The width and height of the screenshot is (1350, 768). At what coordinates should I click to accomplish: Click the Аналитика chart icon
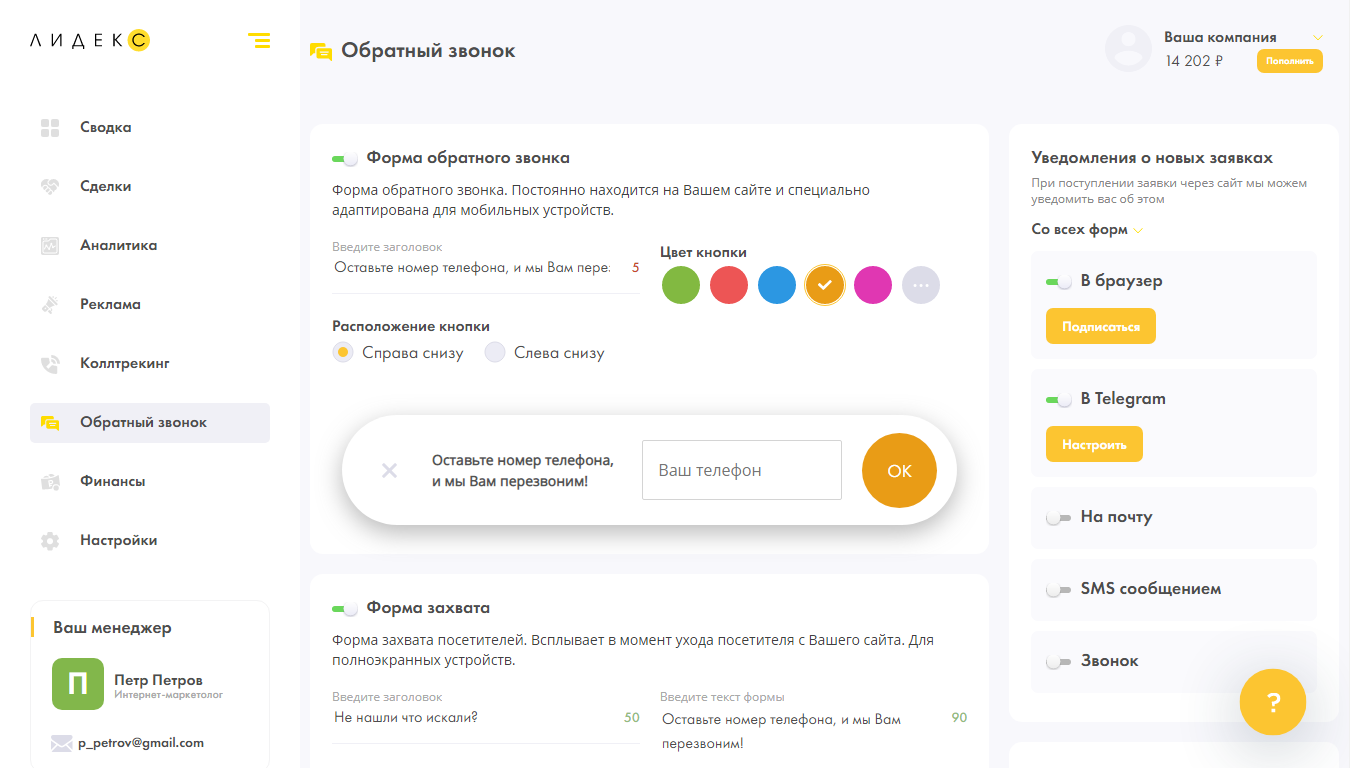click(x=50, y=246)
